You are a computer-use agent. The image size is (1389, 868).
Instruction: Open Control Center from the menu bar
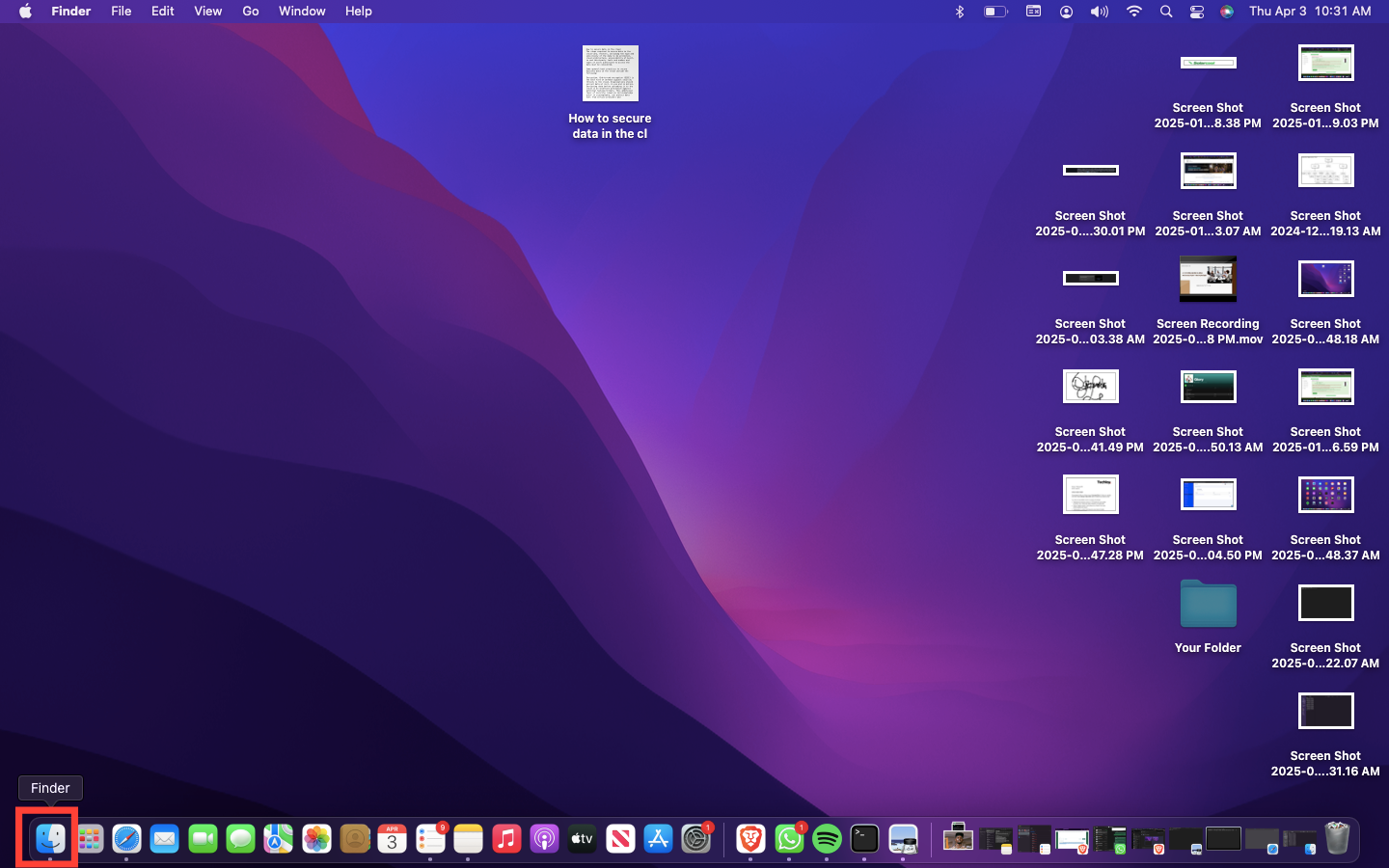1197,12
